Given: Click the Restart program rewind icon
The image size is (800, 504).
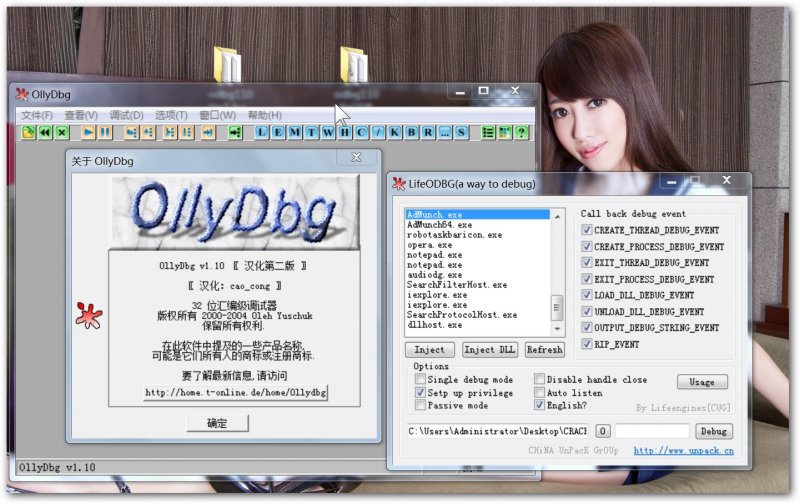Looking at the screenshot, I should (x=45, y=133).
